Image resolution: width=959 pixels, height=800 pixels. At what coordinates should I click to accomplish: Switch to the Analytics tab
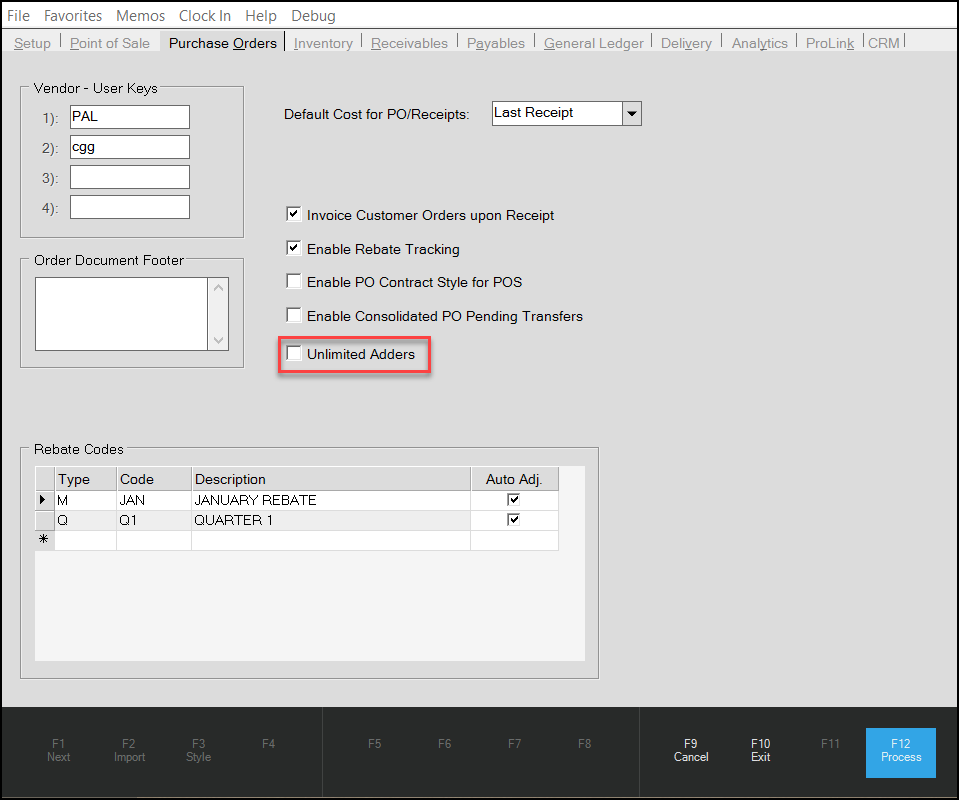[x=760, y=43]
